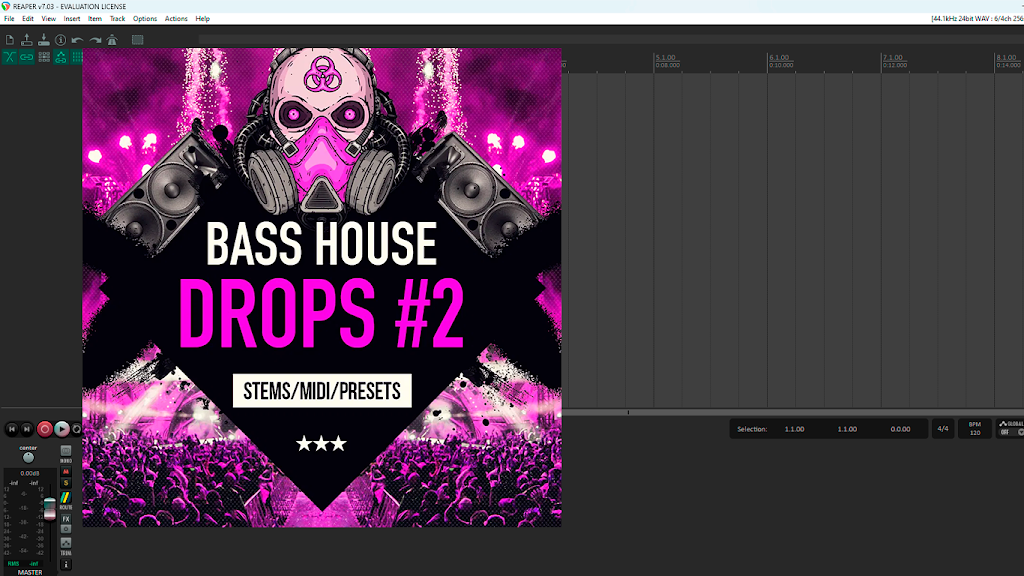
Task: Mute the Master track with M button
Action: (x=66, y=472)
